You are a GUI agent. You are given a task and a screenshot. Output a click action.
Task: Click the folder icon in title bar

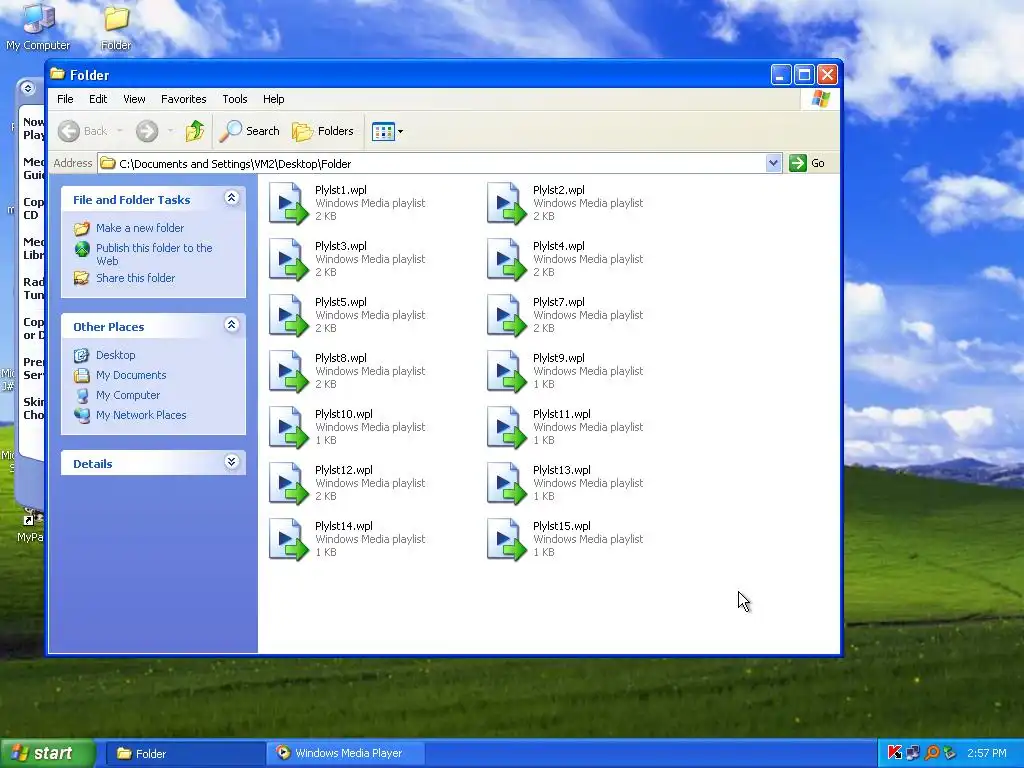click(x=57, y=74)
